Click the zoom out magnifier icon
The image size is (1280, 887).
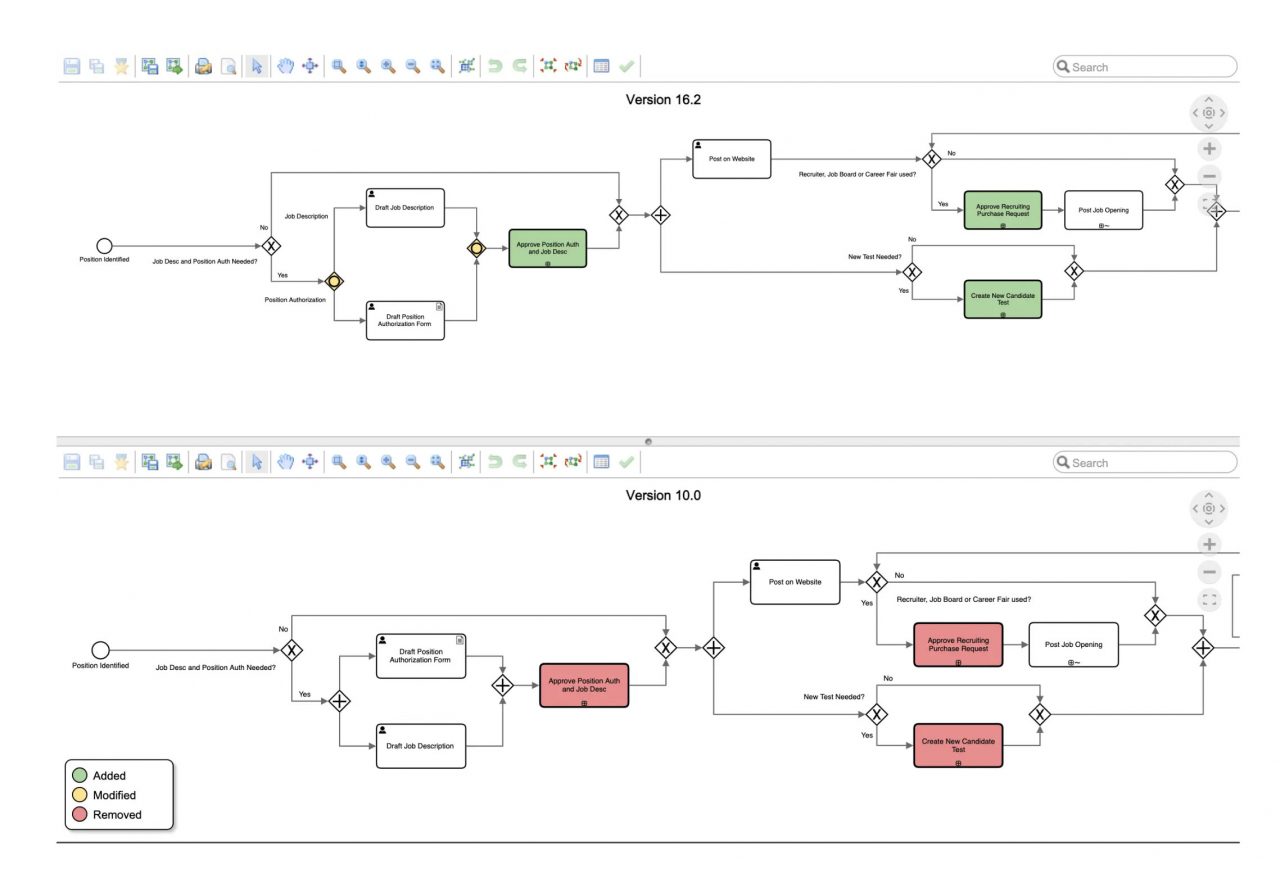(x=411, y=66)
